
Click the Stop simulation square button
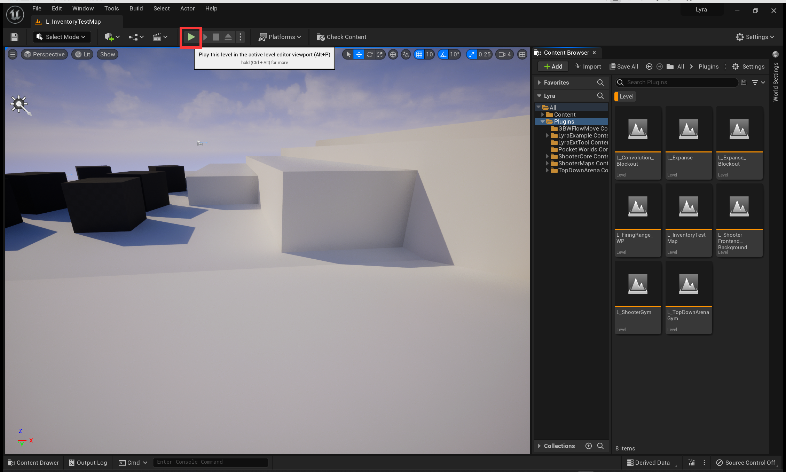(216, 37)
